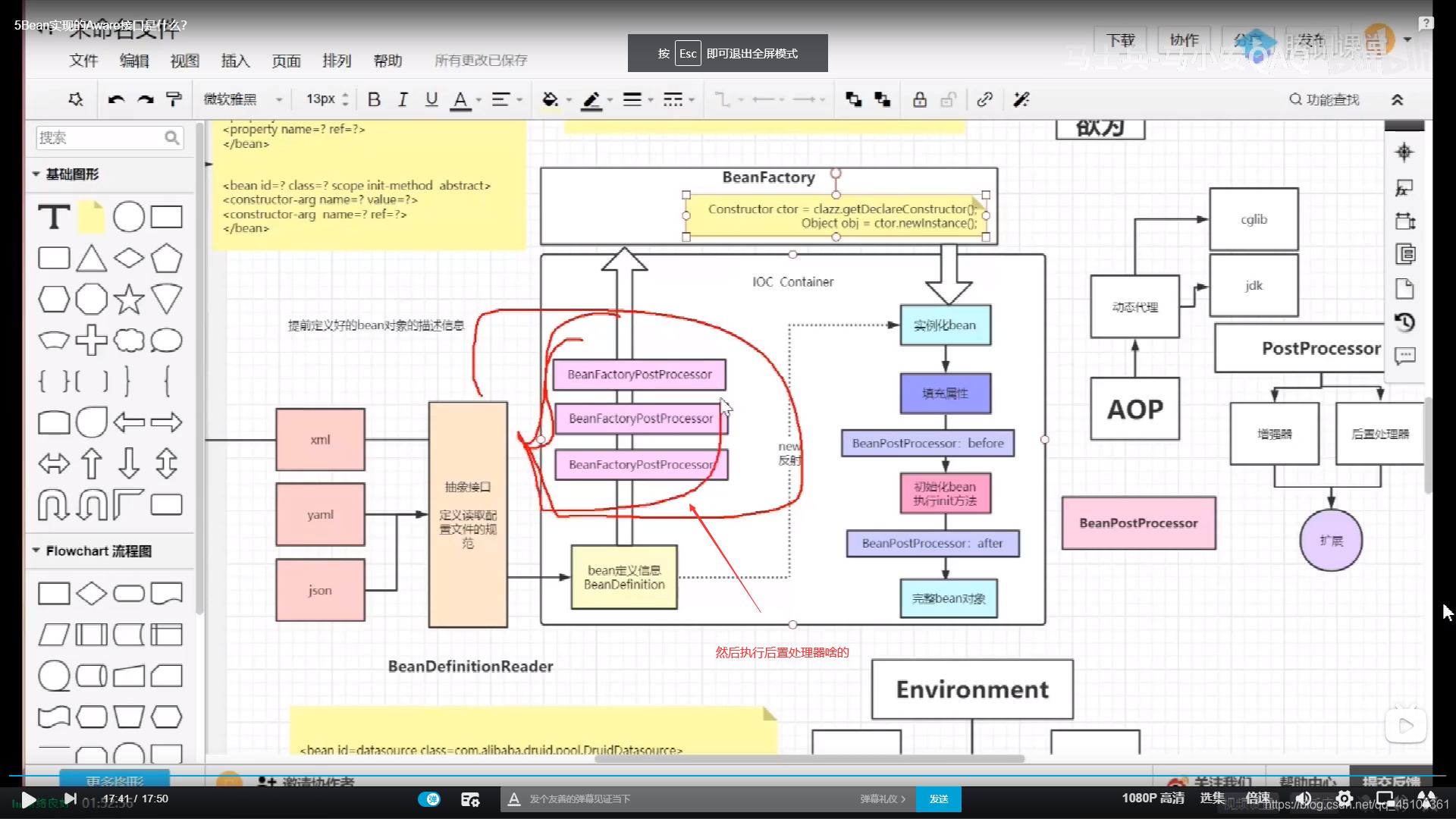Click 功能查找 feature search

point(1324,99)
